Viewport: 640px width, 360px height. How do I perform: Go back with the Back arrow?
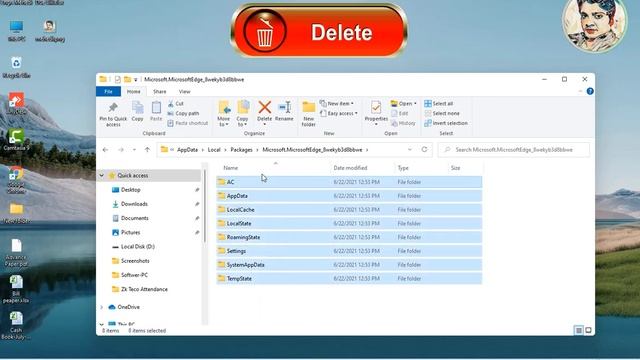105,150
